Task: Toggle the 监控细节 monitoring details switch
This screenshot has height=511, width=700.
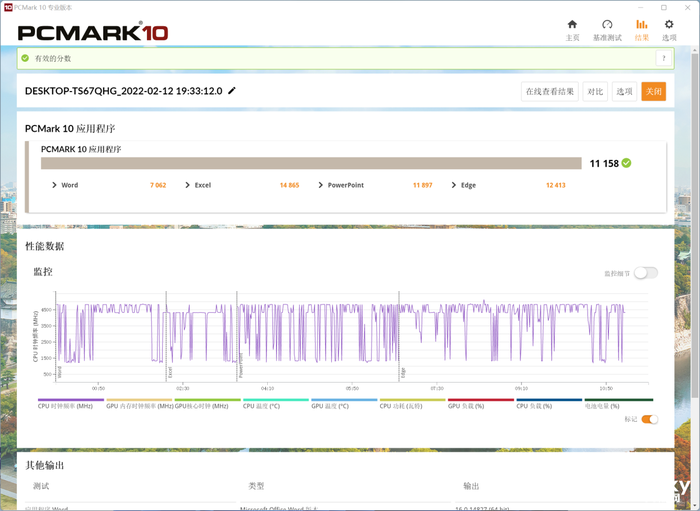Action: pyautogui.click(x=646, y=273)
